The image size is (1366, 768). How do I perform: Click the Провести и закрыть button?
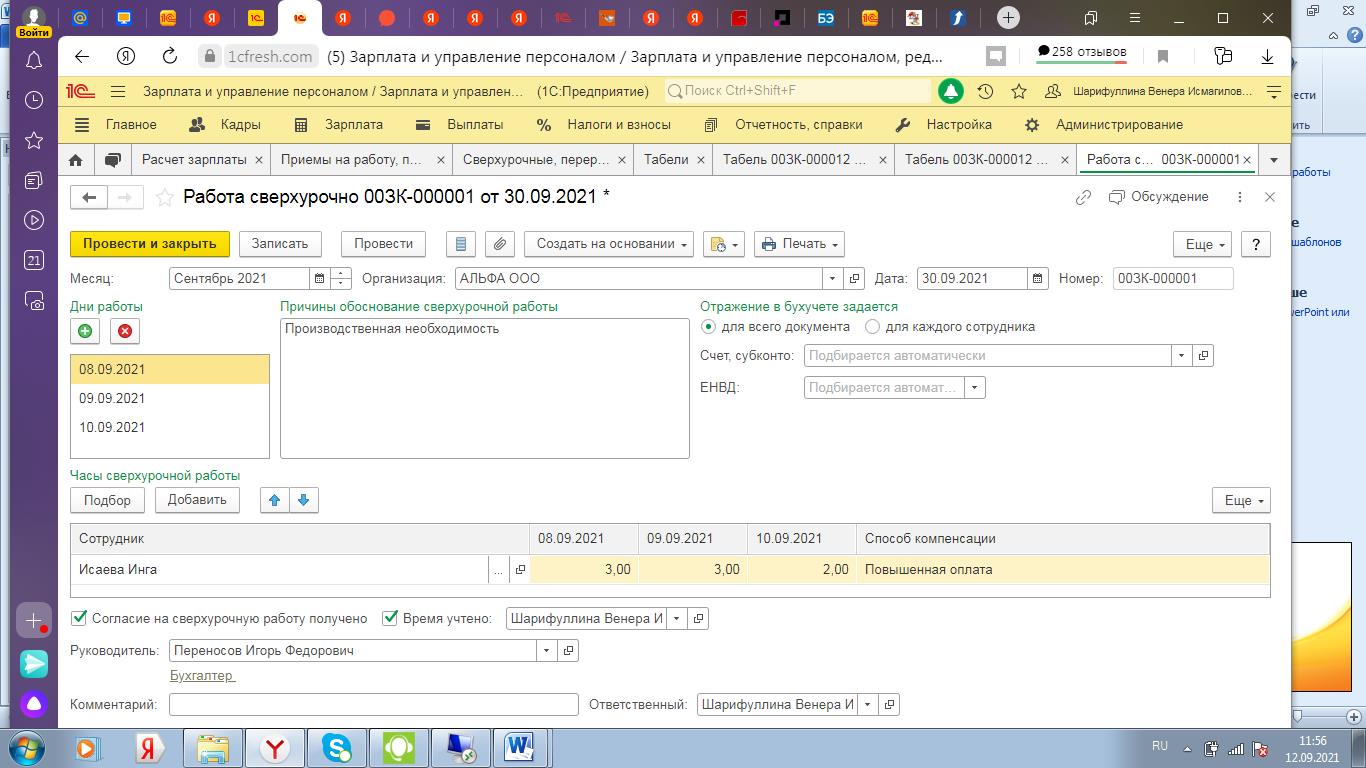150,244
